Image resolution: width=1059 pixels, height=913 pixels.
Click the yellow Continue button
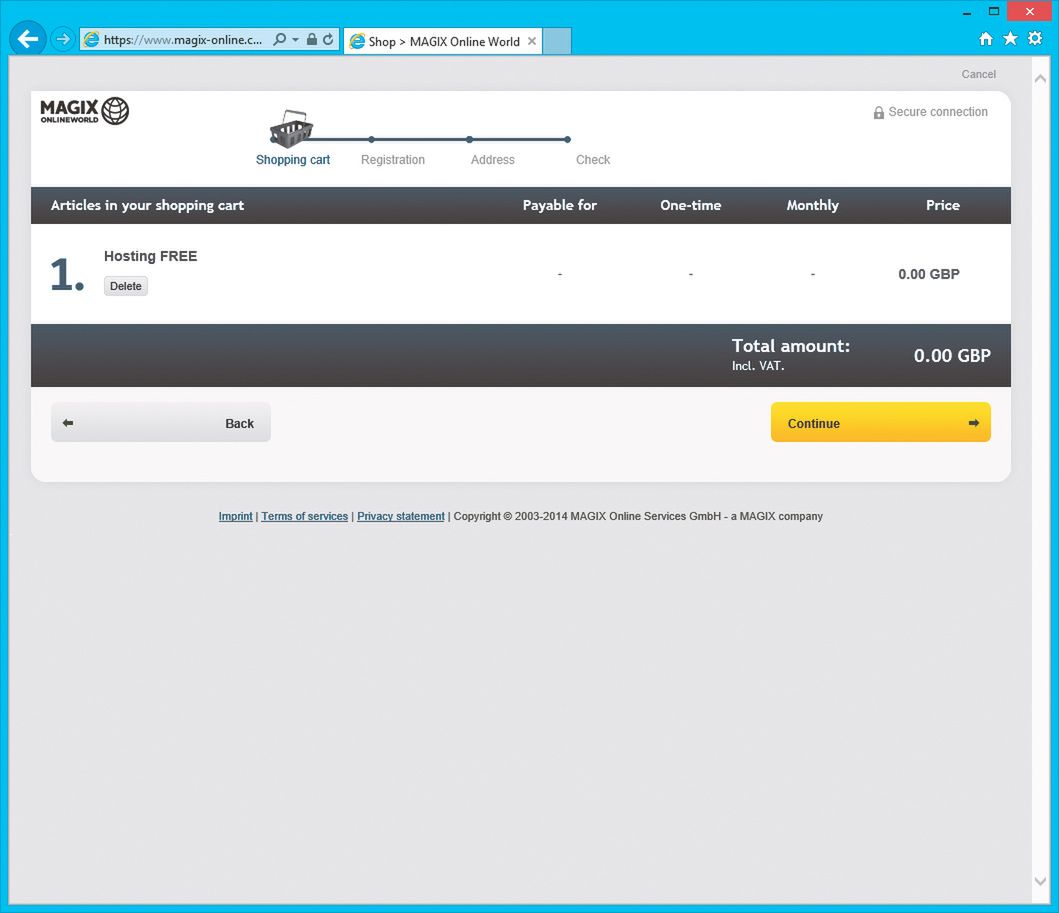click(x=881, y=423)
